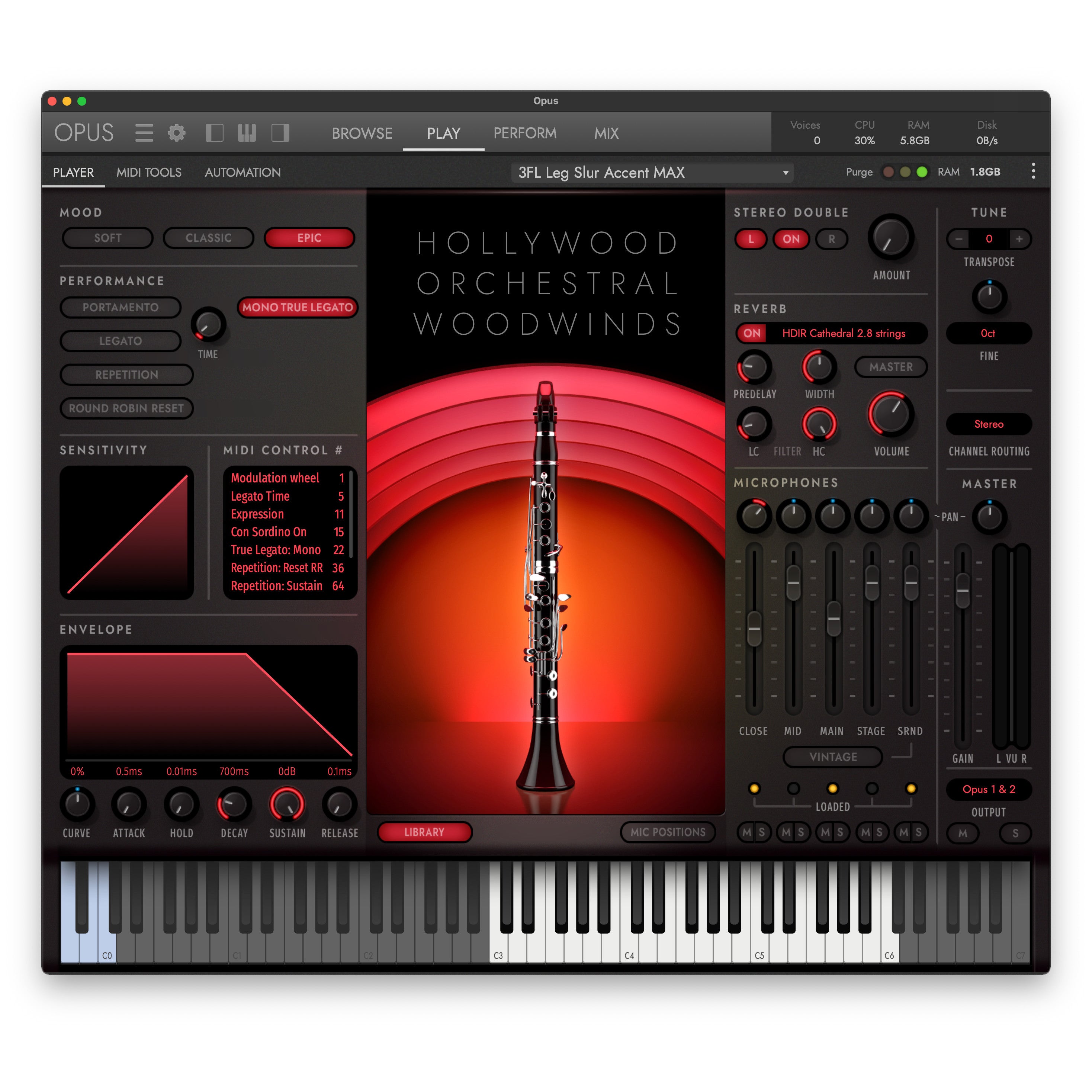1092x1092 pixels.
Task: Click the Master Pan knob
Action: pyautogui.click(x=989, y=517)
